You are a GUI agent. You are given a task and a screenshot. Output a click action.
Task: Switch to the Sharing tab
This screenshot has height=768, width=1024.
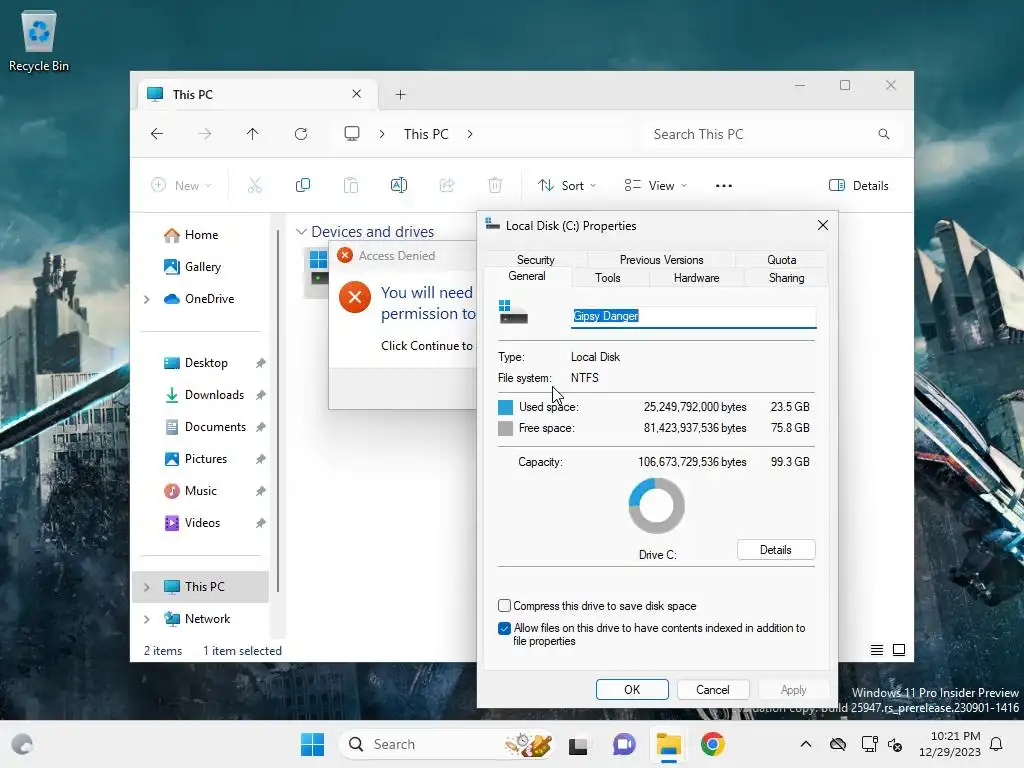point(786,278)
